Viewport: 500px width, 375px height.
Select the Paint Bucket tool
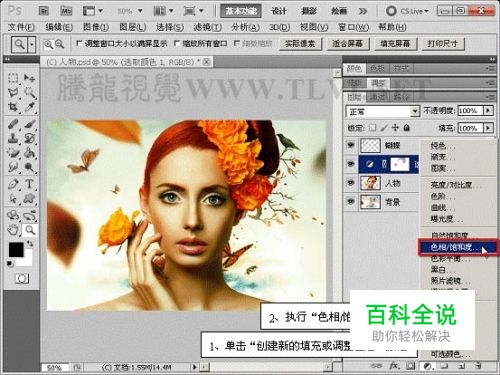click(x=29, y=153)
